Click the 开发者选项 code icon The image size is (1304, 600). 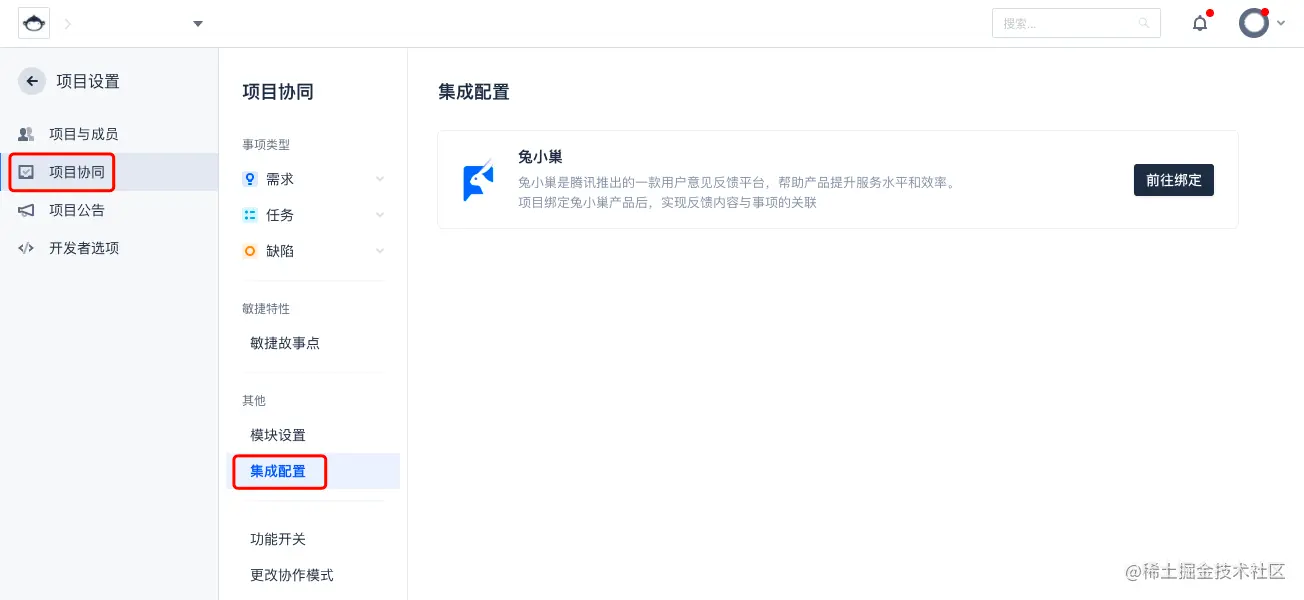pyautogui.click(x=27, y=248)
